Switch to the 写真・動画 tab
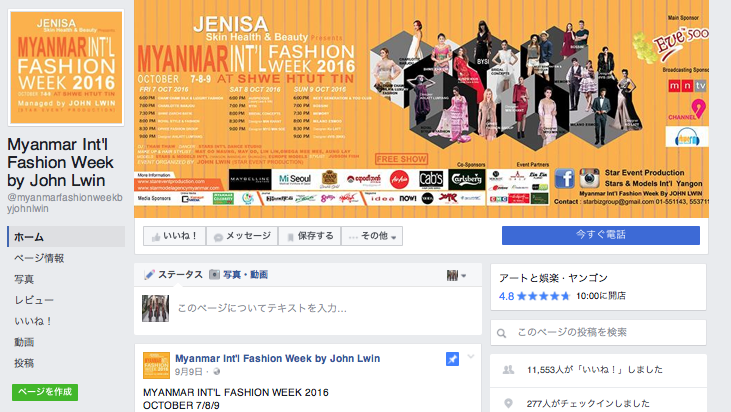The height and width of the screenshot is (412, 731). [x=238, y=275]
